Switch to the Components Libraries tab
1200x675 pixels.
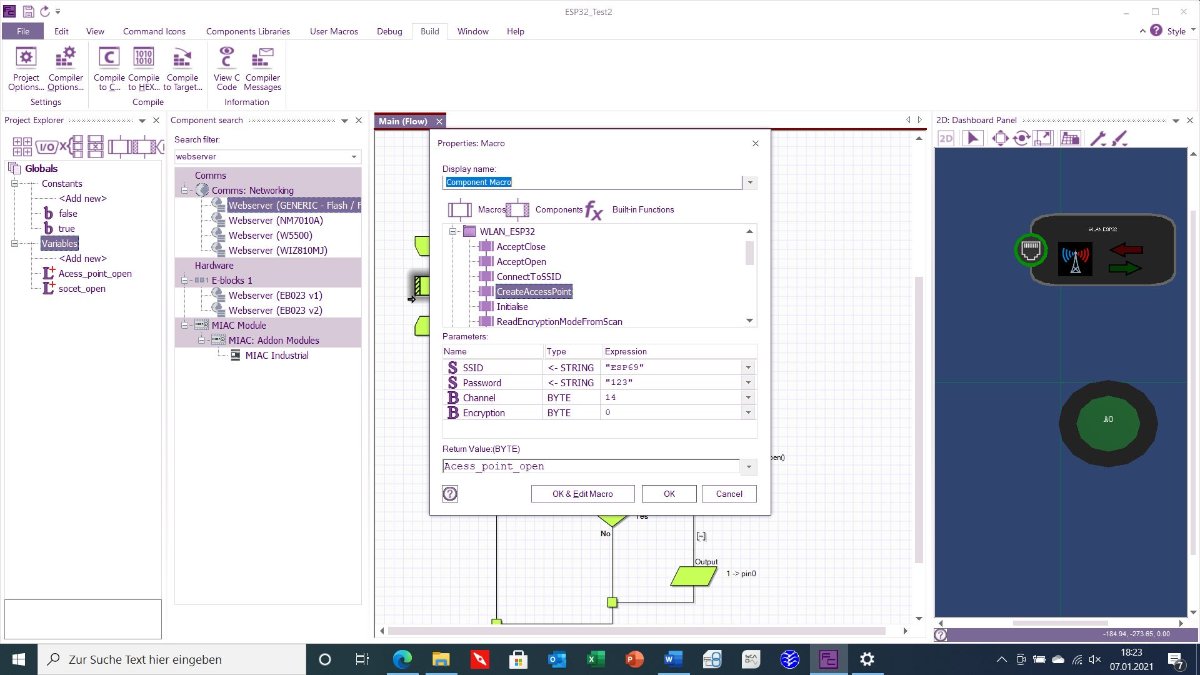click(248, 31)
